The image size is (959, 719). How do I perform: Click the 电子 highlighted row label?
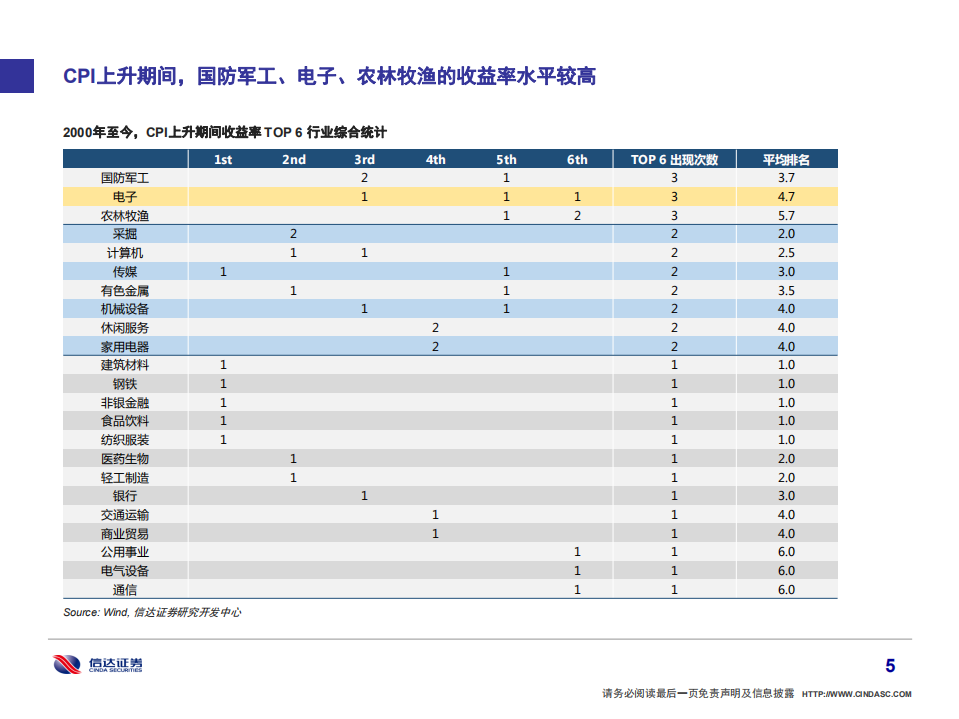122,196
